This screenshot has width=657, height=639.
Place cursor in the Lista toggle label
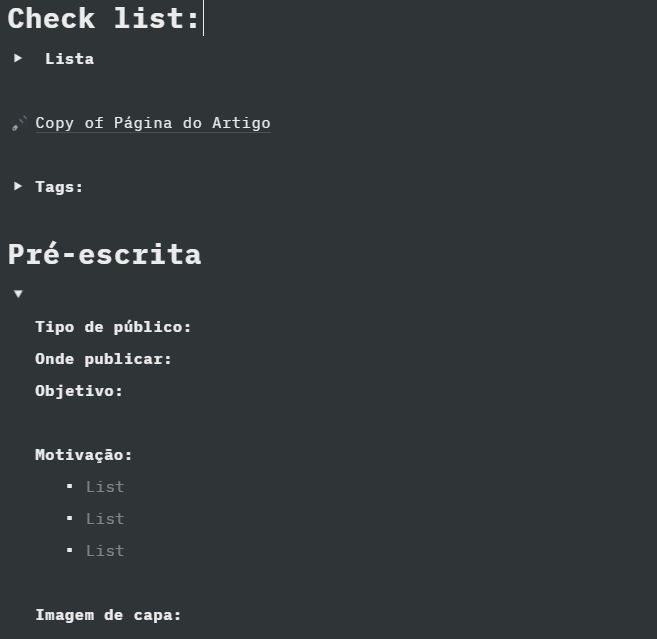[x=69, y=59]
